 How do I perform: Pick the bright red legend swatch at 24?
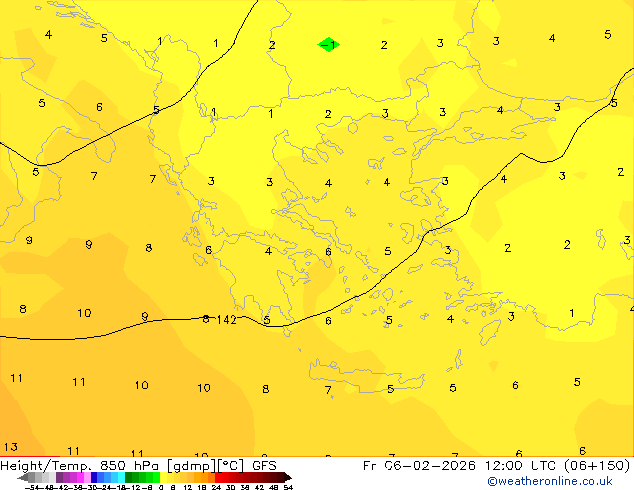tap(218, 477)
